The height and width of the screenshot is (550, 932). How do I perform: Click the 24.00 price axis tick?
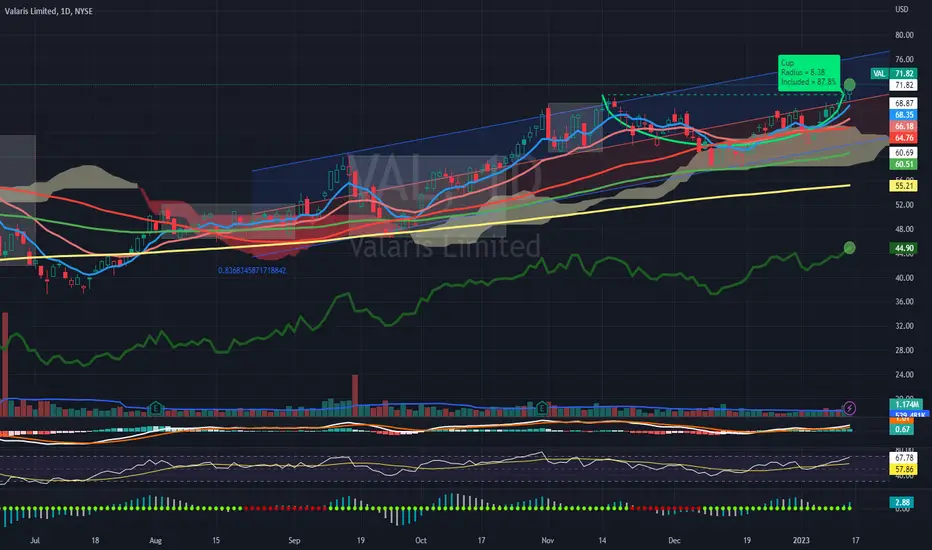[904, 375]
